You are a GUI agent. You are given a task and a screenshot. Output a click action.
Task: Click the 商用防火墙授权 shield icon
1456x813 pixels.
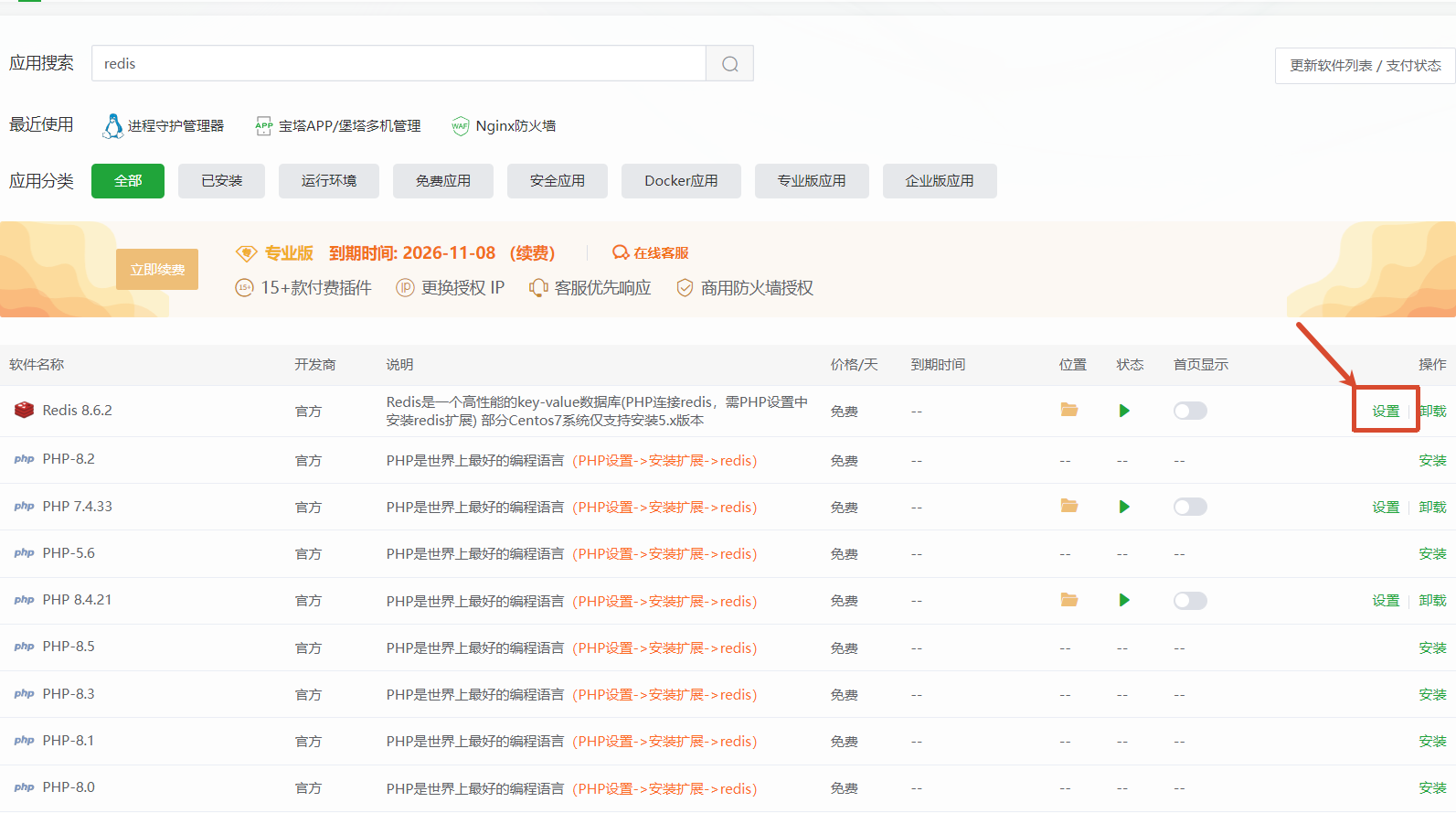pos(685,288)
